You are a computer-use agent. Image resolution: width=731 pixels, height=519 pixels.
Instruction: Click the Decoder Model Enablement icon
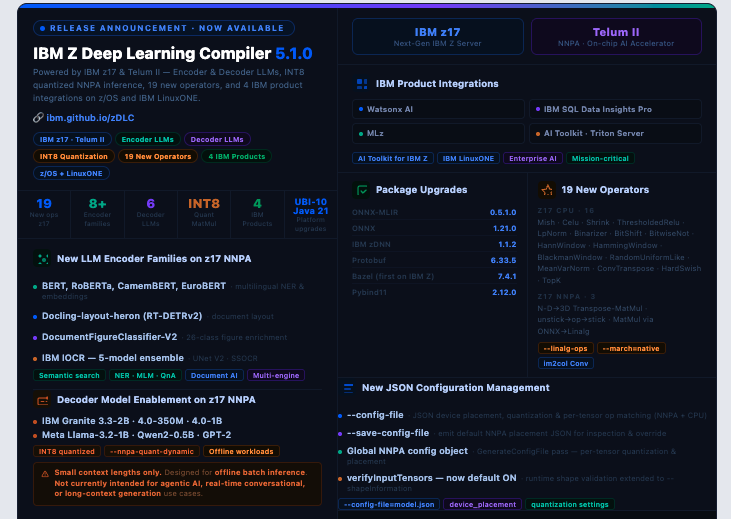43,400
